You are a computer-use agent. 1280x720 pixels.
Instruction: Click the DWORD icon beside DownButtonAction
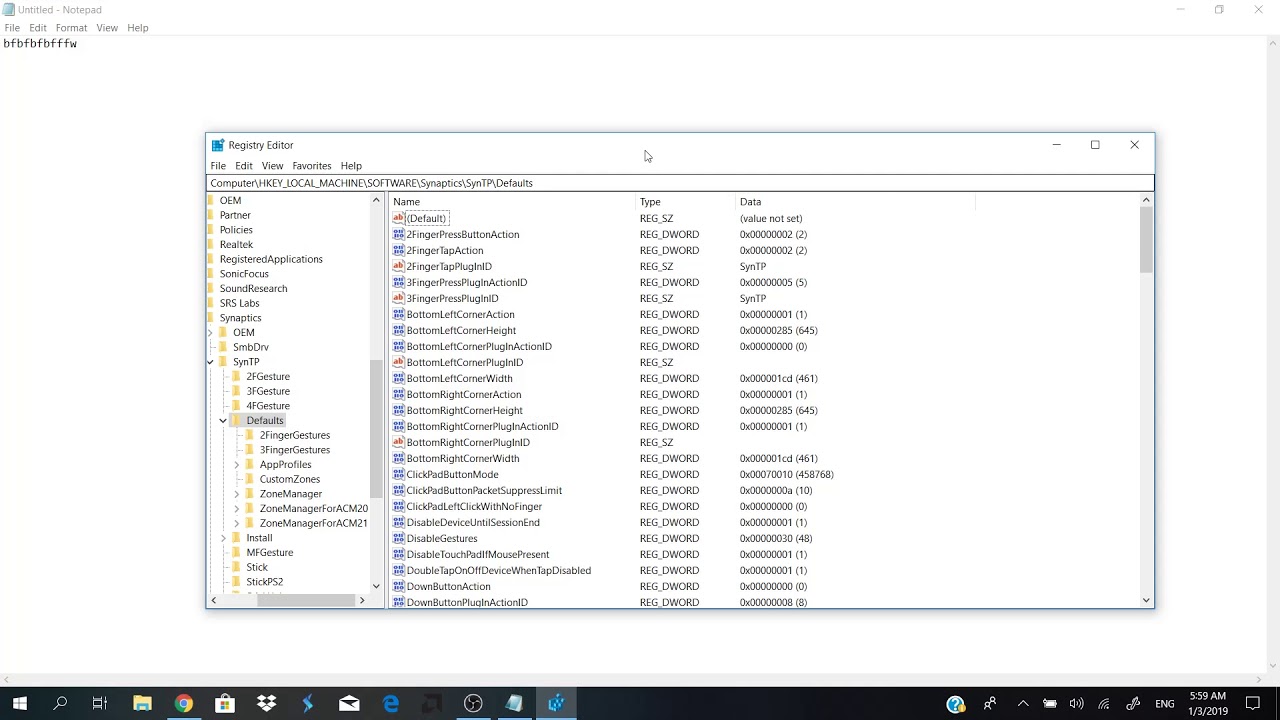[398, 586]
